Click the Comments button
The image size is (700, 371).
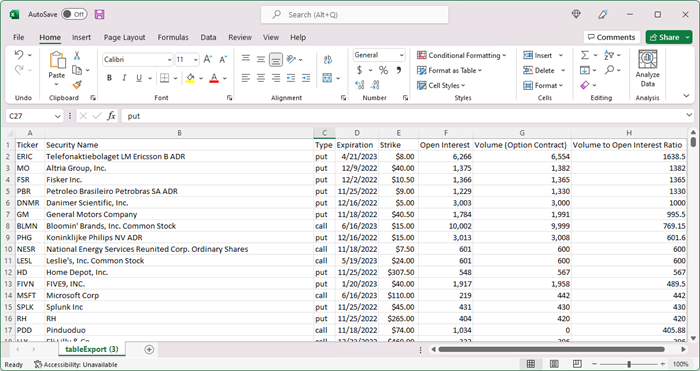click(612, 37)
